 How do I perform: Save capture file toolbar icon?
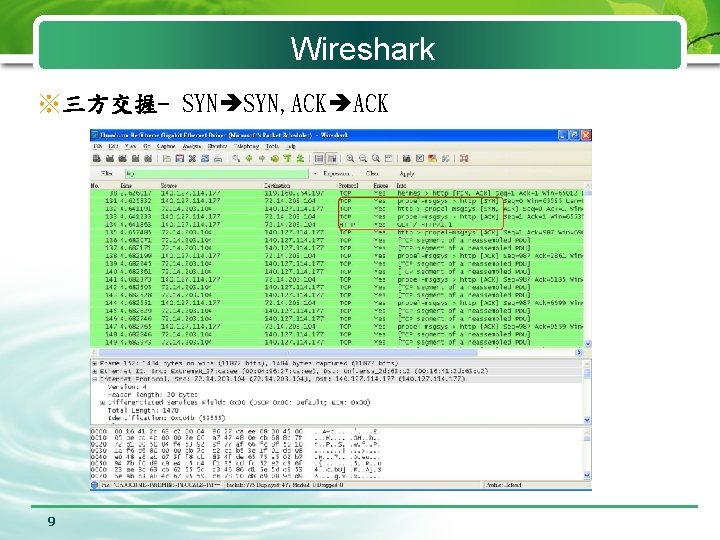pyautogui.click(x=180, y=158)
